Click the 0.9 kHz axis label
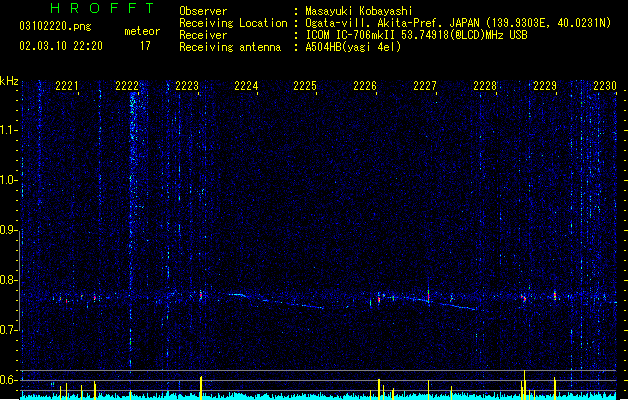629x400 pixels. coord(8,230)
